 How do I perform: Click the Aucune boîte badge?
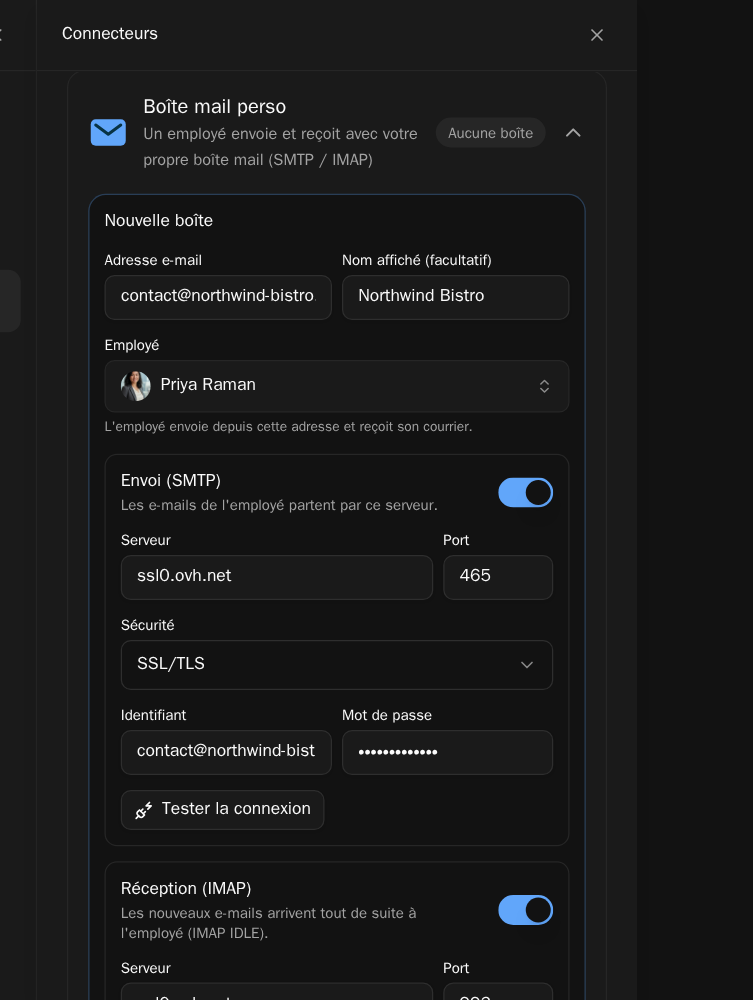click(x=490, y=133)
